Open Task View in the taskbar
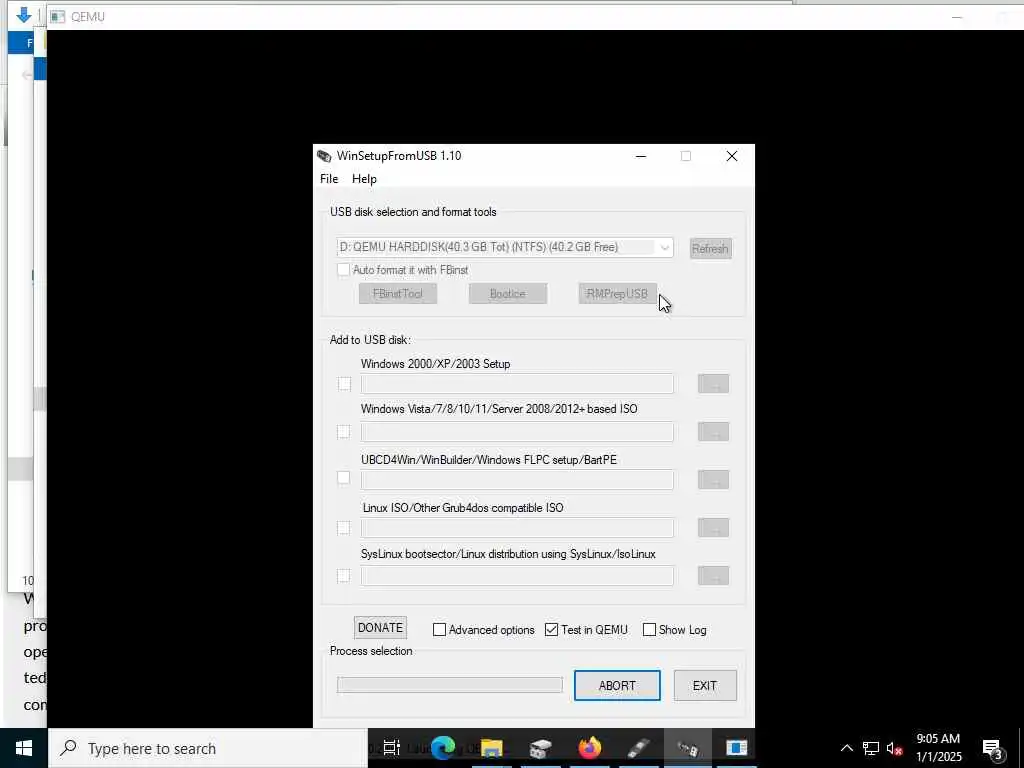The height and width of the screenshot is (768, 1024). point(391,748)
